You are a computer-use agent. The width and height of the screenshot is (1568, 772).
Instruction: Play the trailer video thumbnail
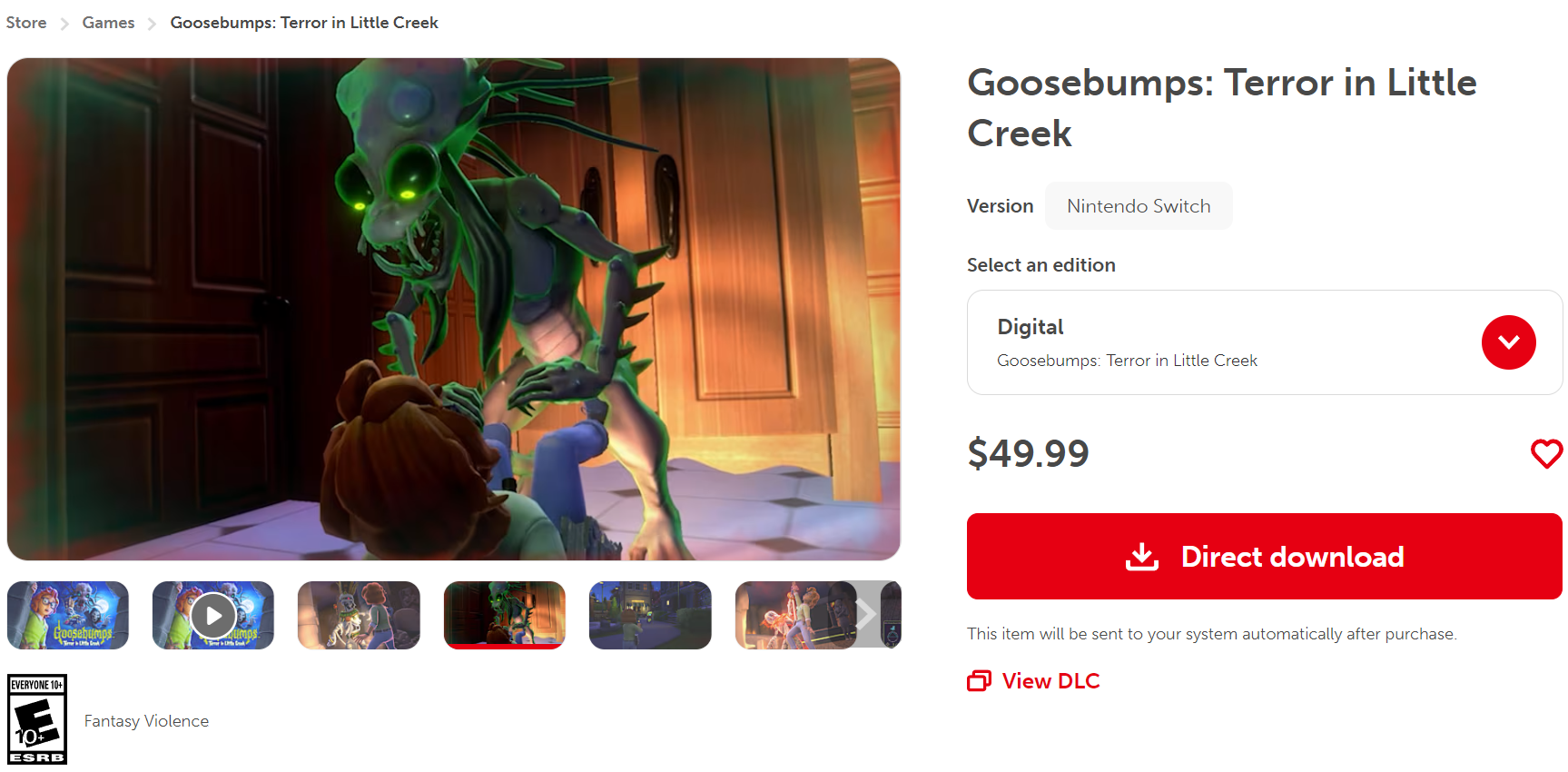click(213, 616)
